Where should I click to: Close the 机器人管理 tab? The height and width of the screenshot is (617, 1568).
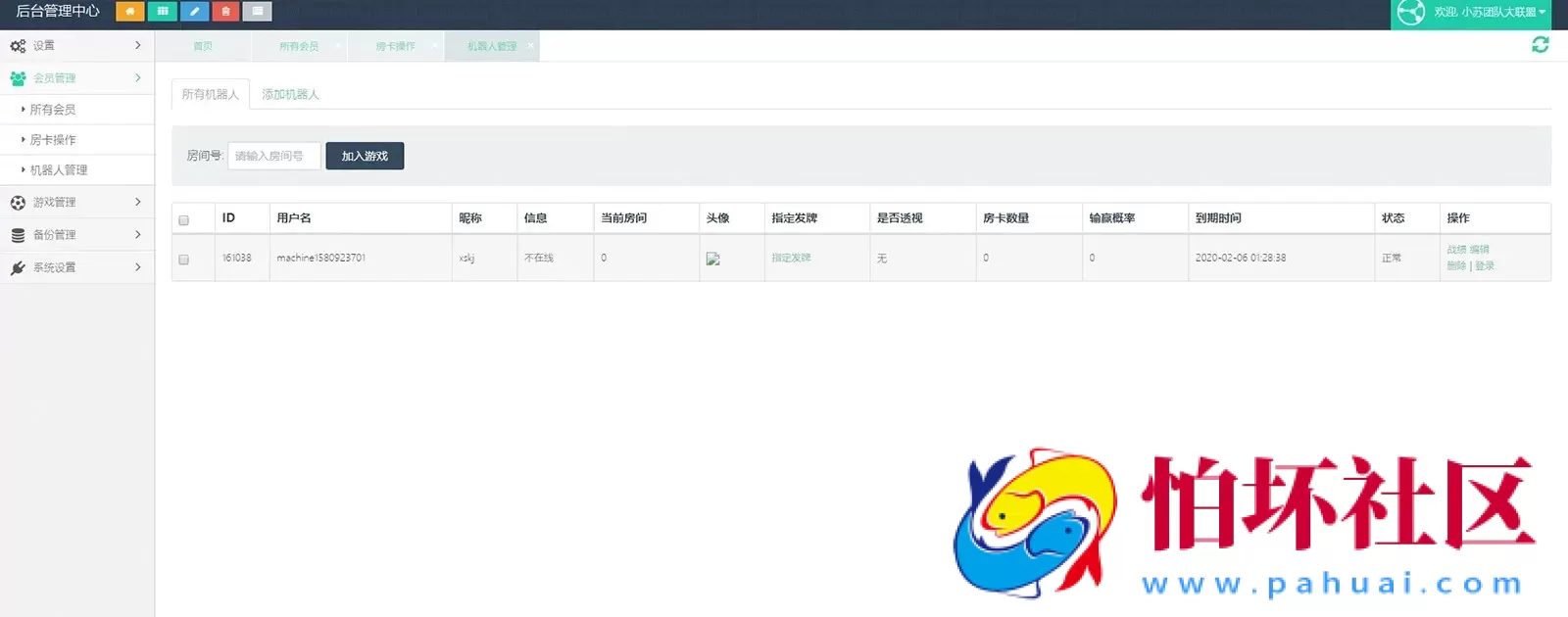coord(530,46)
